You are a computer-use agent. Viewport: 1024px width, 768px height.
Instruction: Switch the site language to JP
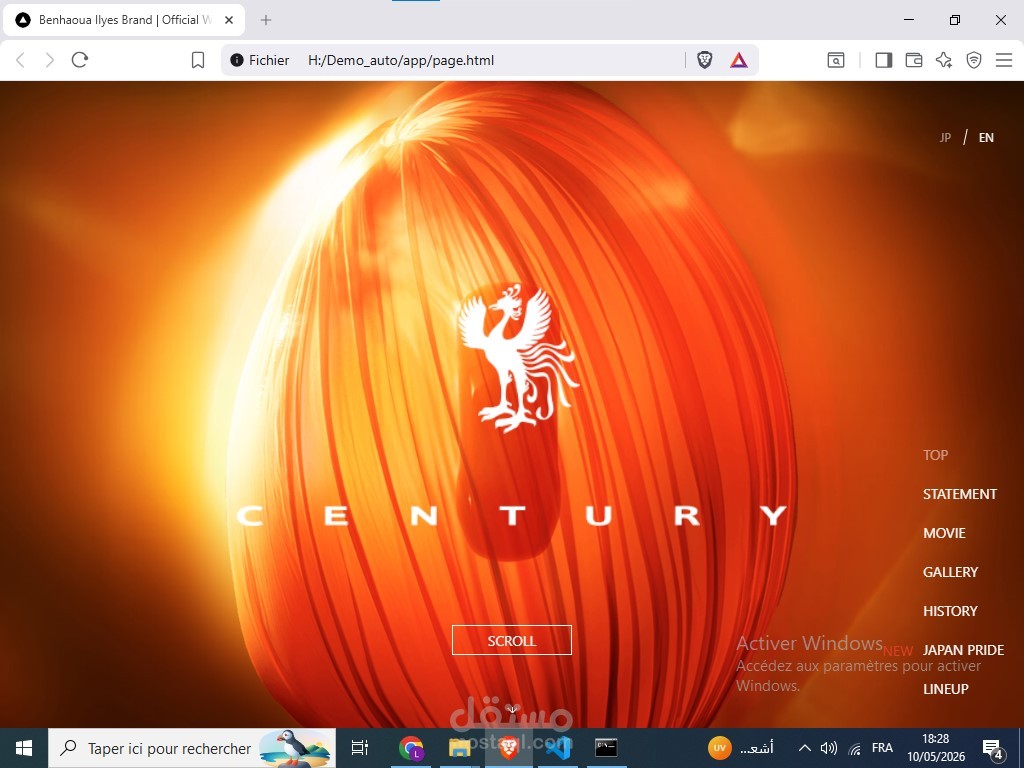945,137
